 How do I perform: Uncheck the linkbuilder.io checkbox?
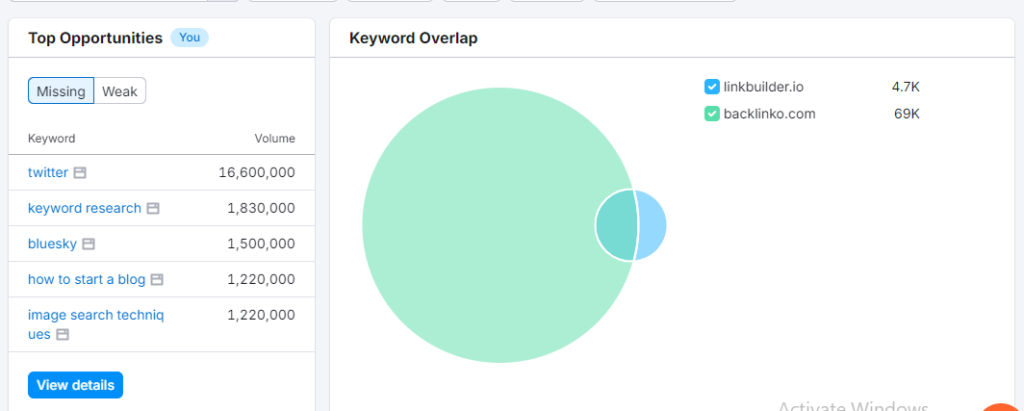(x=712, y=86)
